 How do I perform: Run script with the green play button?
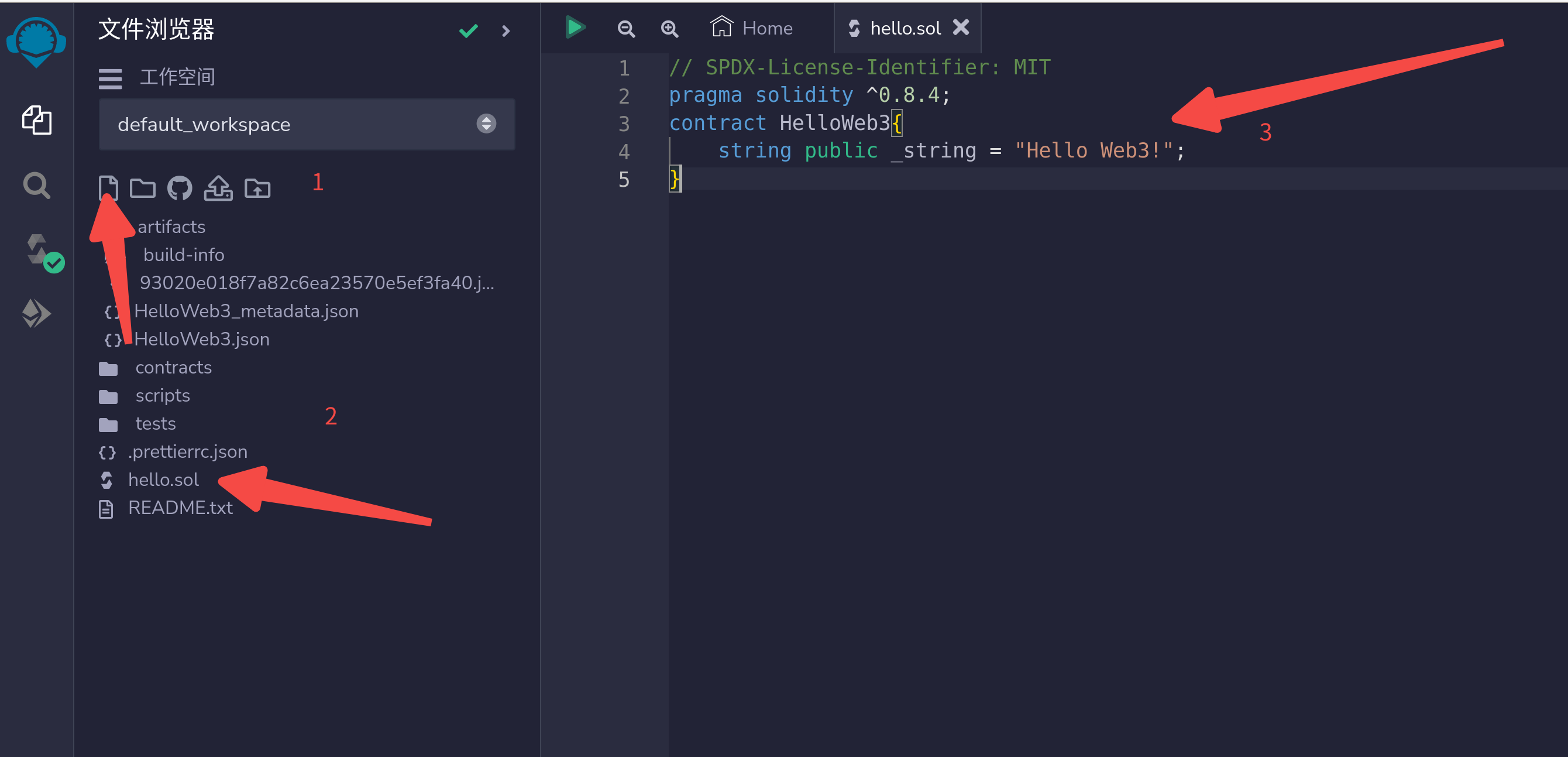pyautogui.click(x=575, y=28)
